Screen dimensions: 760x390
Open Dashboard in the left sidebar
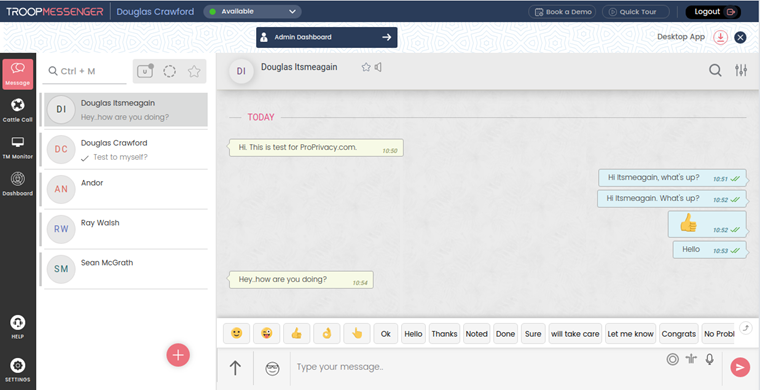18,184
